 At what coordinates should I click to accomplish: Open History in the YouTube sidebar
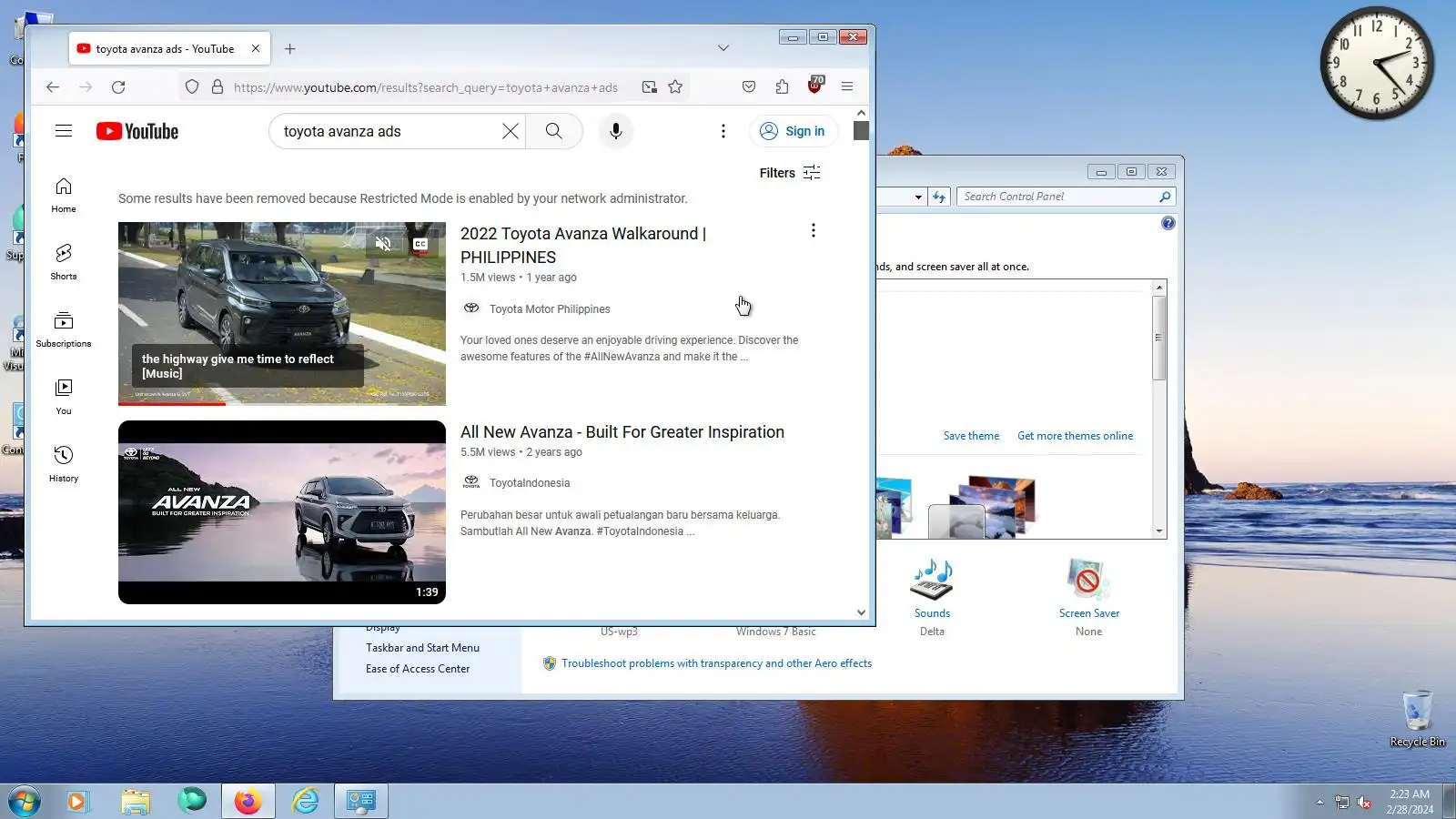(64, 464)
